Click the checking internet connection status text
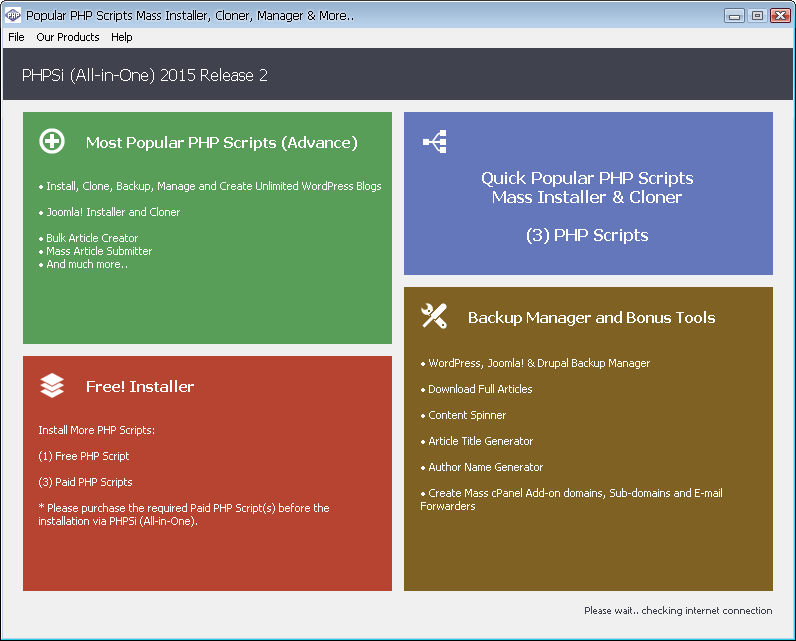 [678, 611]
